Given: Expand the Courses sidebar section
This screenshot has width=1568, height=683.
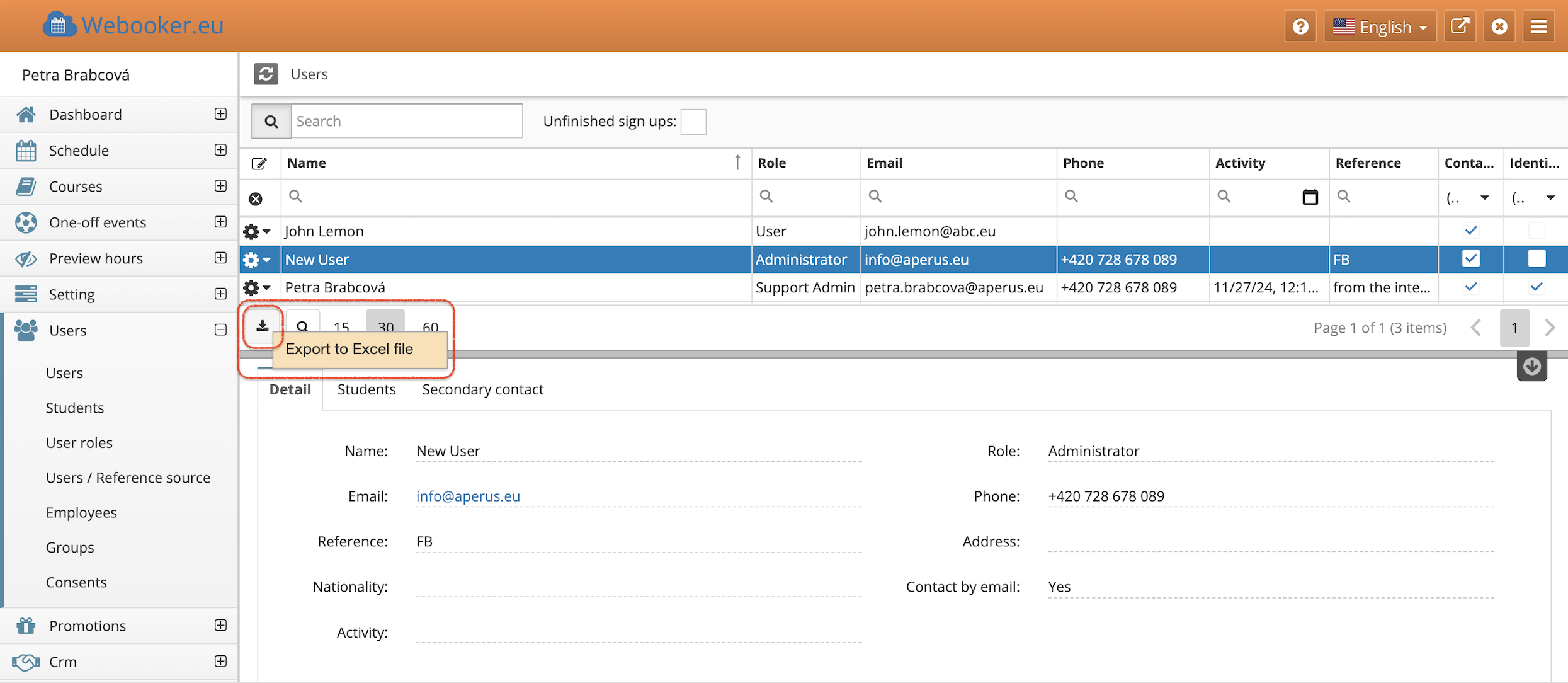Looking at the screenshot, I should (220, 186).
